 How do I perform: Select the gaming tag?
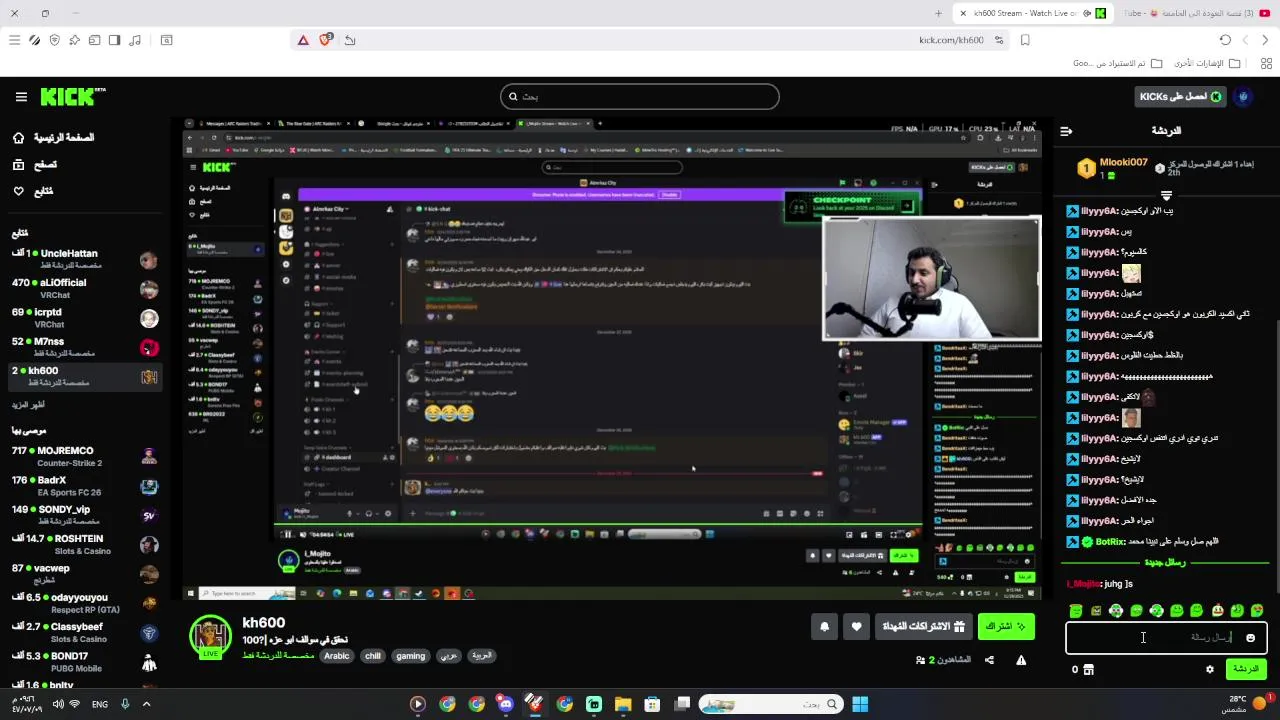pyautogui.click(x=411, y=656)
